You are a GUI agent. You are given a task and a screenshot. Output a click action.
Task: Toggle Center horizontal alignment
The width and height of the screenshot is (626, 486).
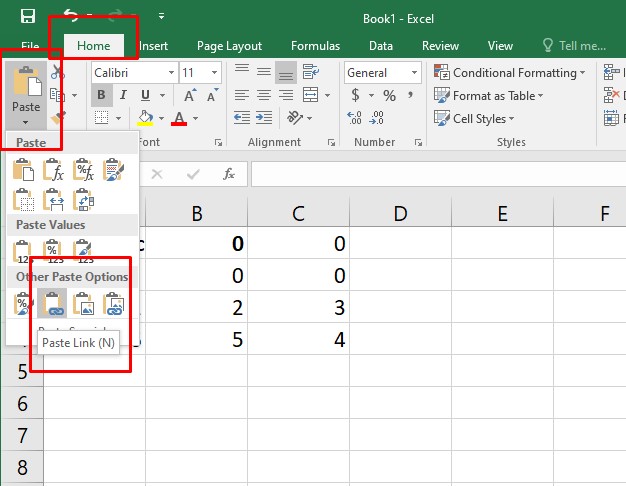click(x=264, y=95)
